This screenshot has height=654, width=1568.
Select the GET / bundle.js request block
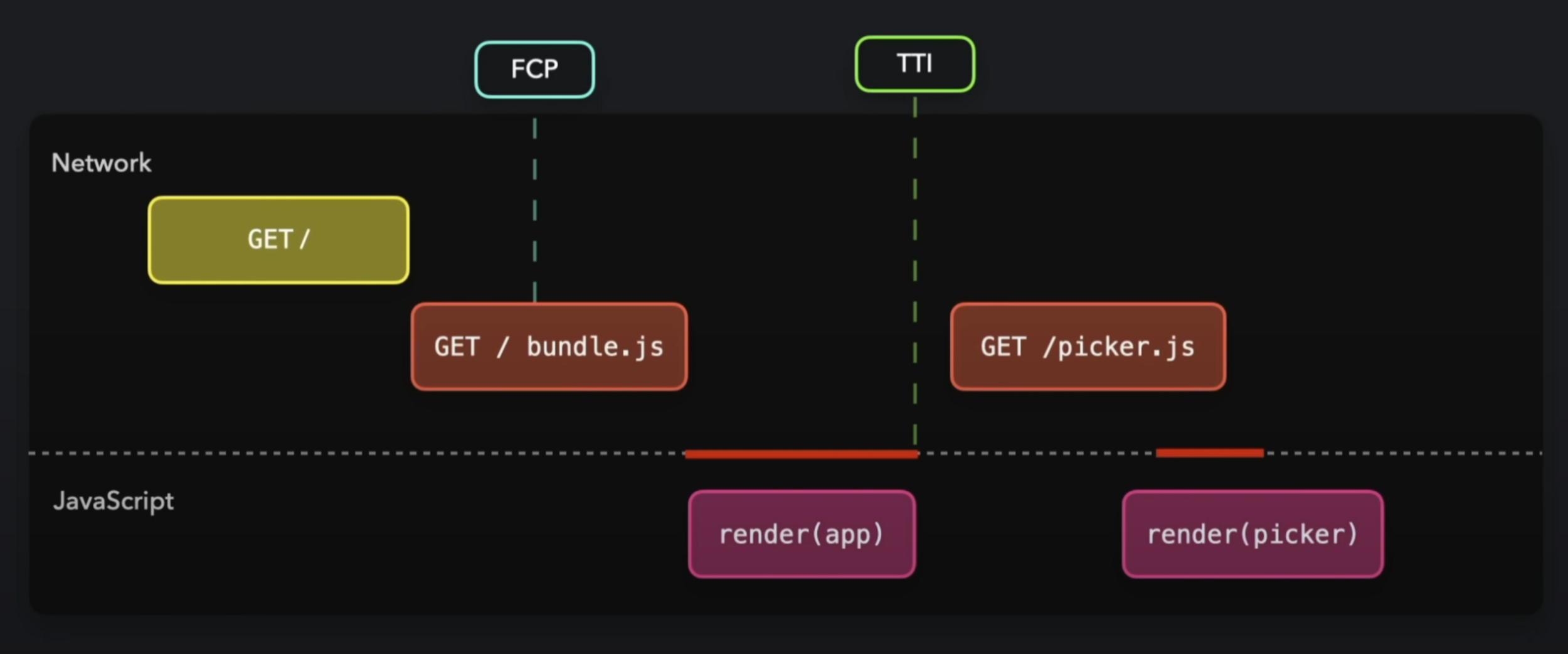(x=549, y=346)
